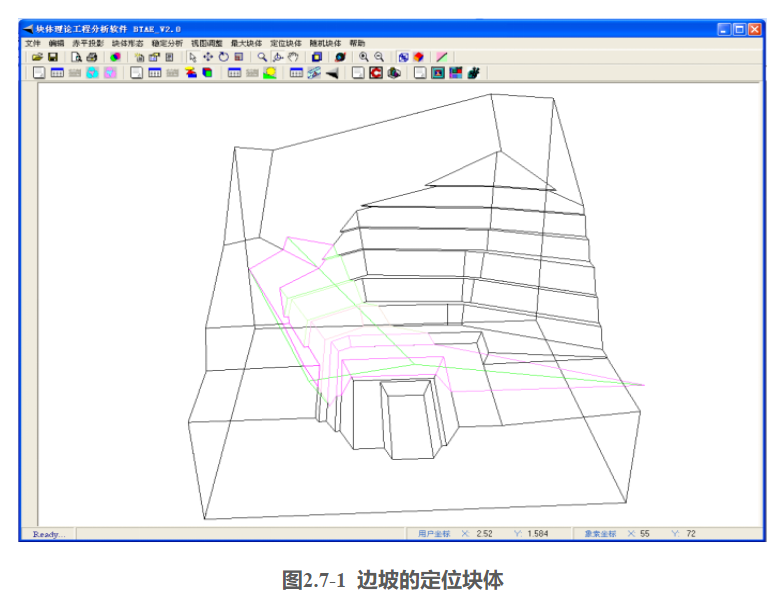Click the magnifying glass zoom window tool
Viewport: 780px width, 606px height.
coord(263,58)
